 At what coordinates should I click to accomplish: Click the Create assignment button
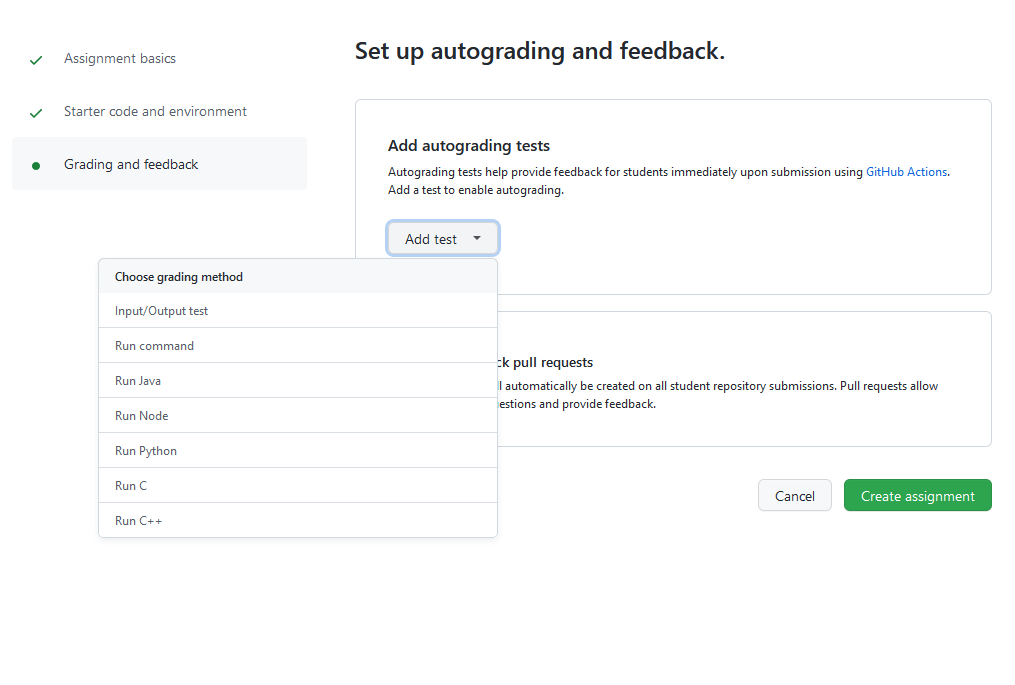917,495
